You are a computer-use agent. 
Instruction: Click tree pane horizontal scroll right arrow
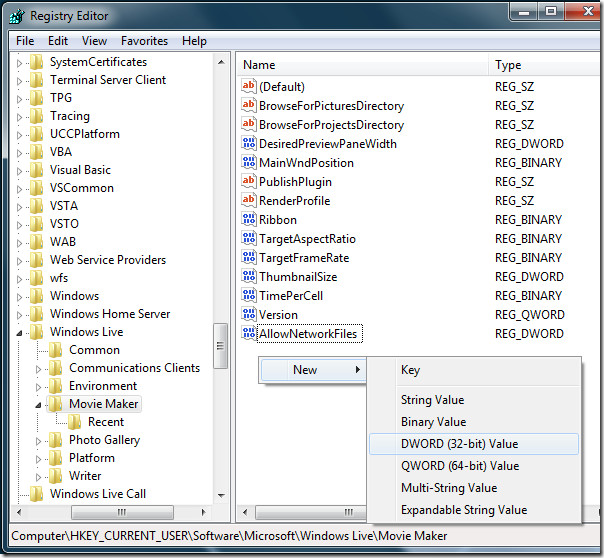204,512
